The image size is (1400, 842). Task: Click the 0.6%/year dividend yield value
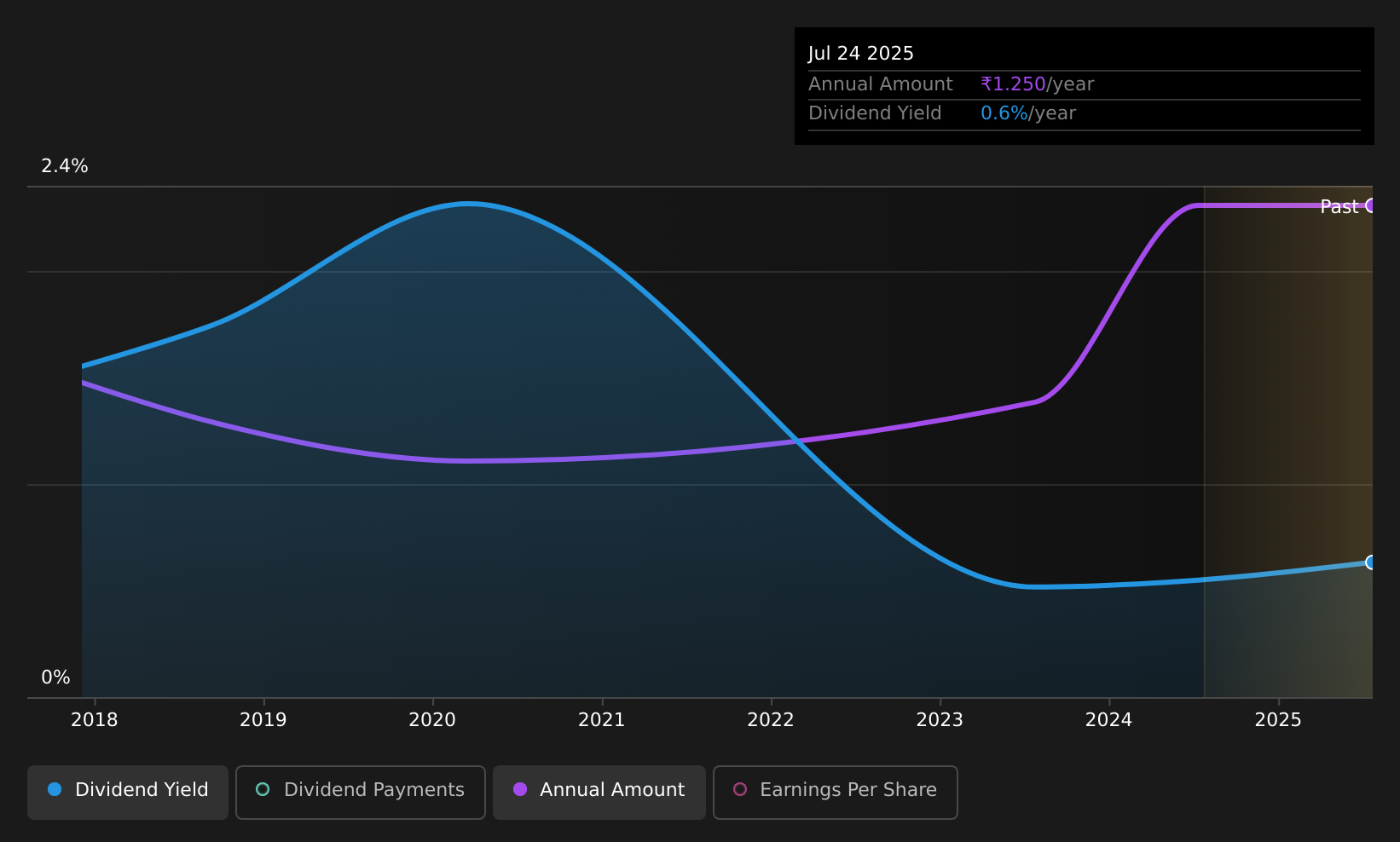coord(1028,113)
